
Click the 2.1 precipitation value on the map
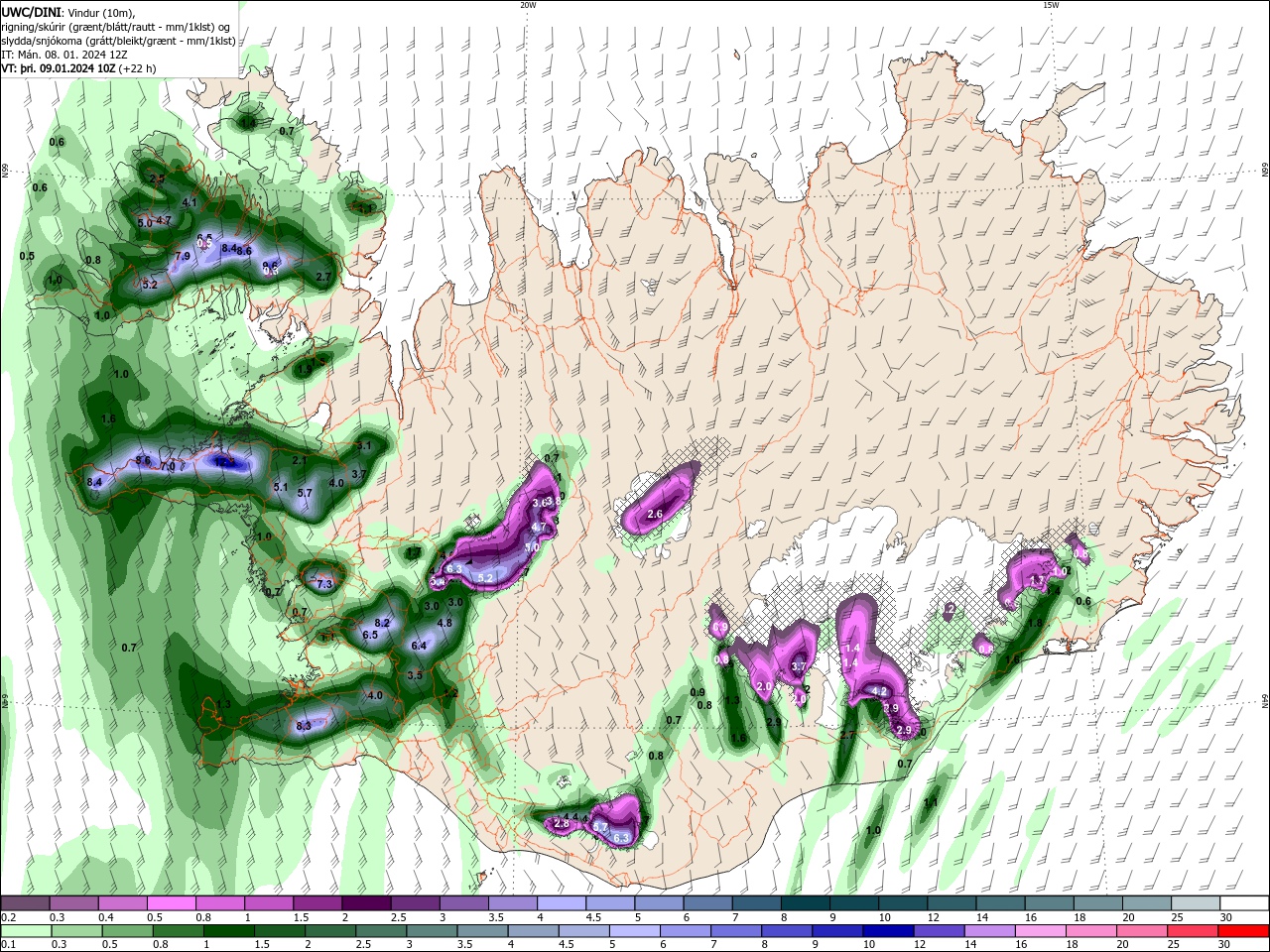point(300,461)
